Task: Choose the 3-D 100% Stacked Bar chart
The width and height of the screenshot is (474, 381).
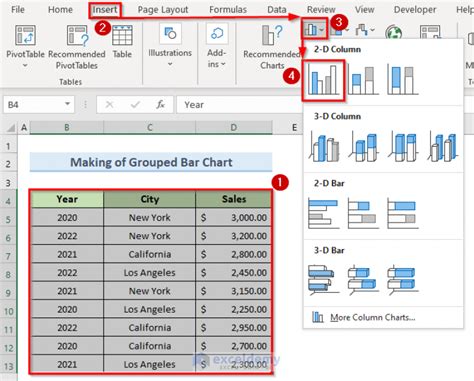Action: coord(403,280)
